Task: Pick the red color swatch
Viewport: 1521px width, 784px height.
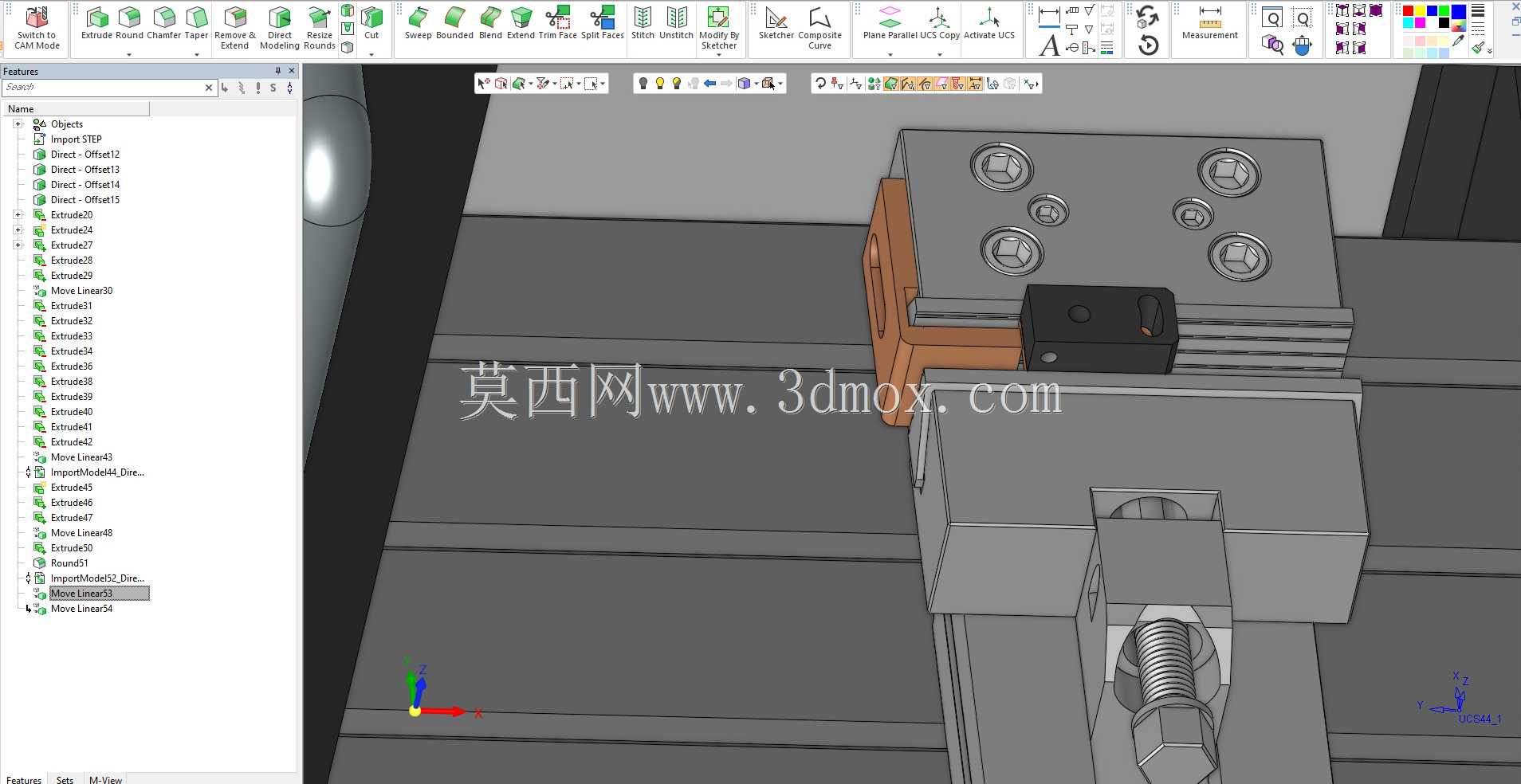Action: [1408, 11]
